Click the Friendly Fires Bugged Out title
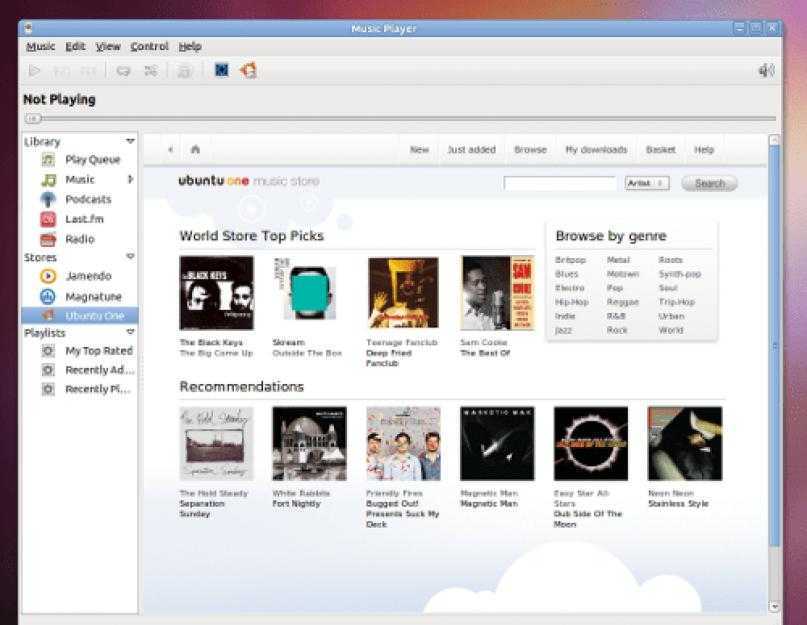This screenshot has height=625, width=807. click(402, 514)
